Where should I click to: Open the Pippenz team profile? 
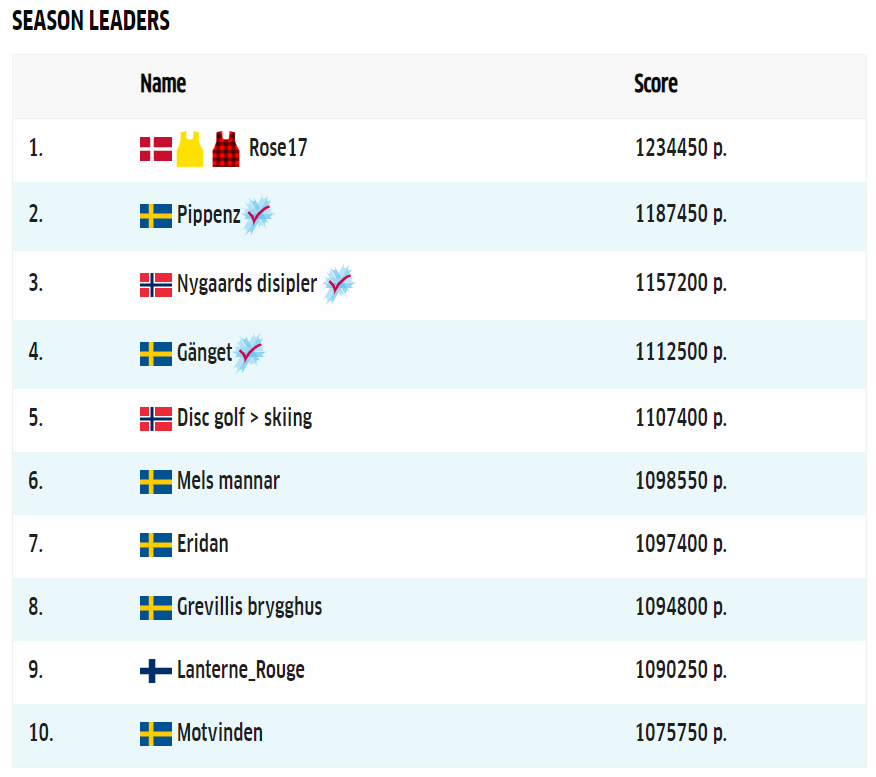coord(208,214)
